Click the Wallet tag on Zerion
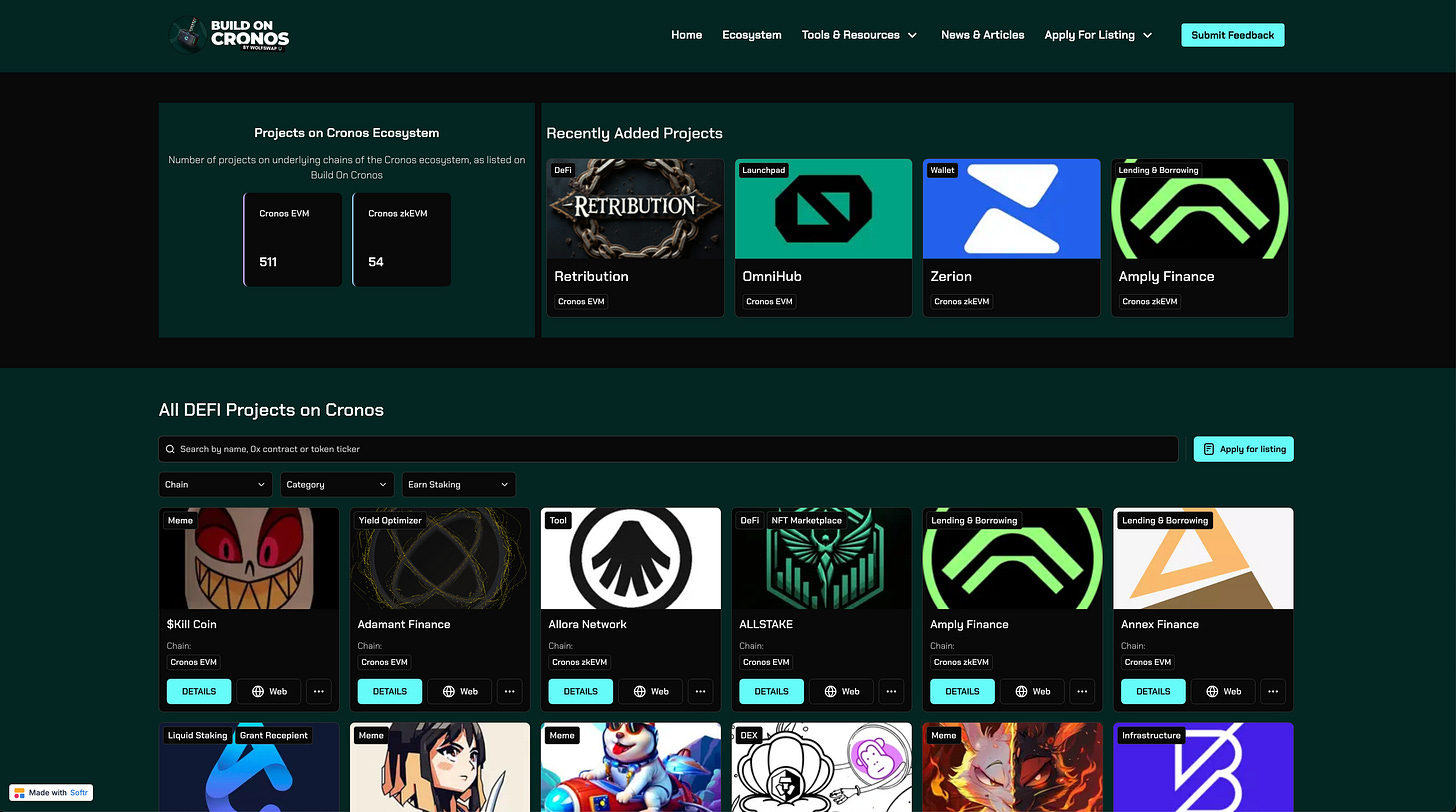 [942, 170]
